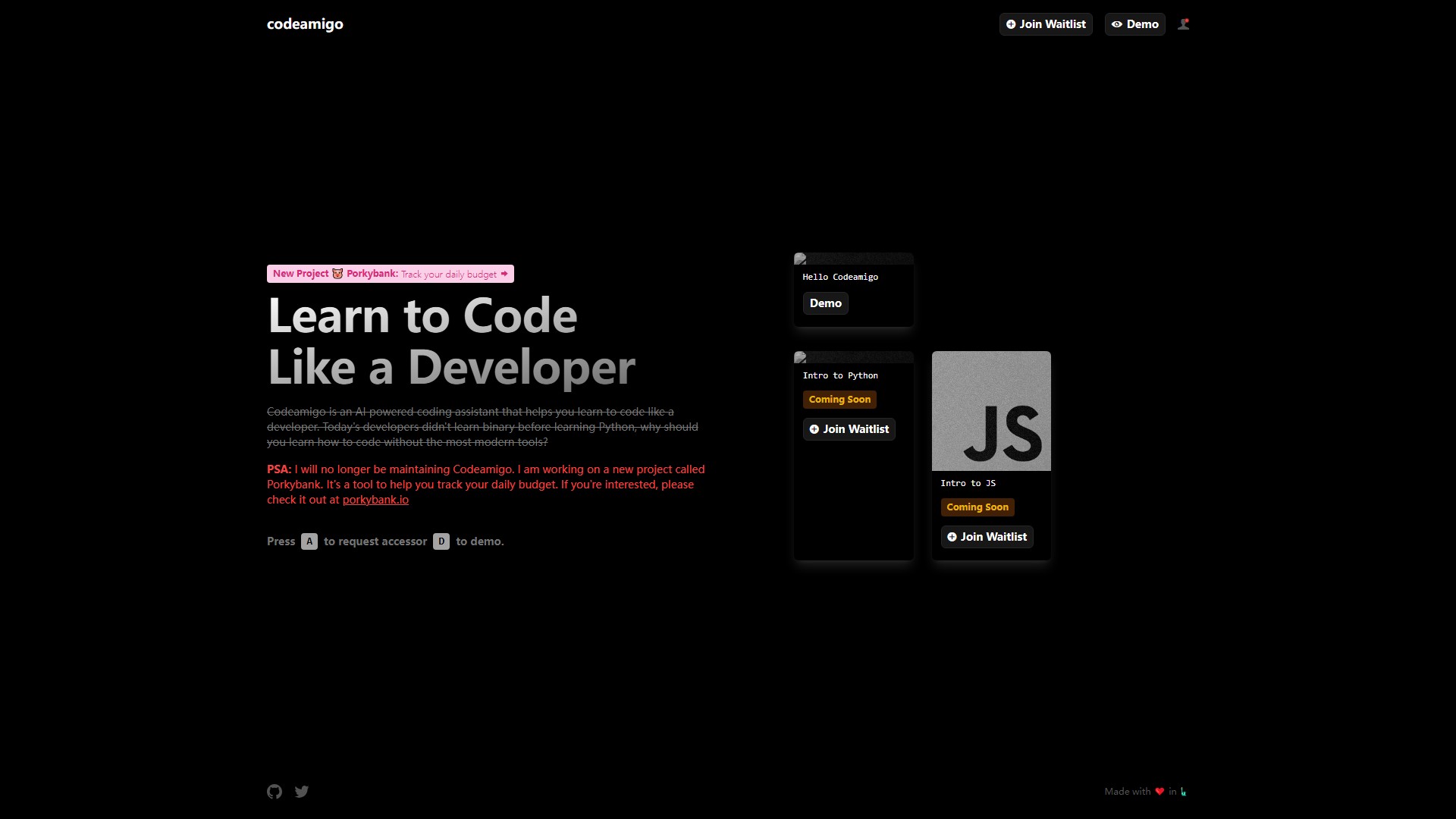Screen dimensions: 1456x819
Task: Click the green cactus icon in the footer
Action: tap(1181, 791)
